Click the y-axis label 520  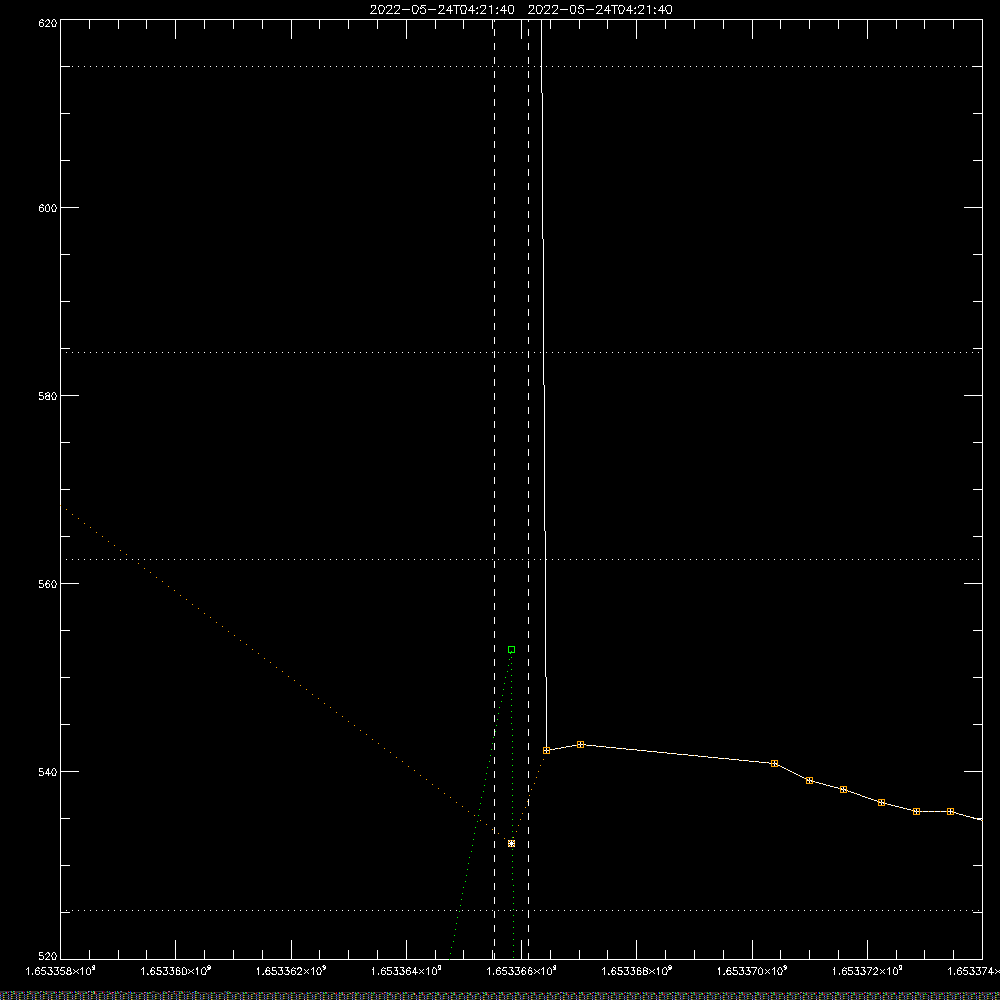(x=48, y=956)
